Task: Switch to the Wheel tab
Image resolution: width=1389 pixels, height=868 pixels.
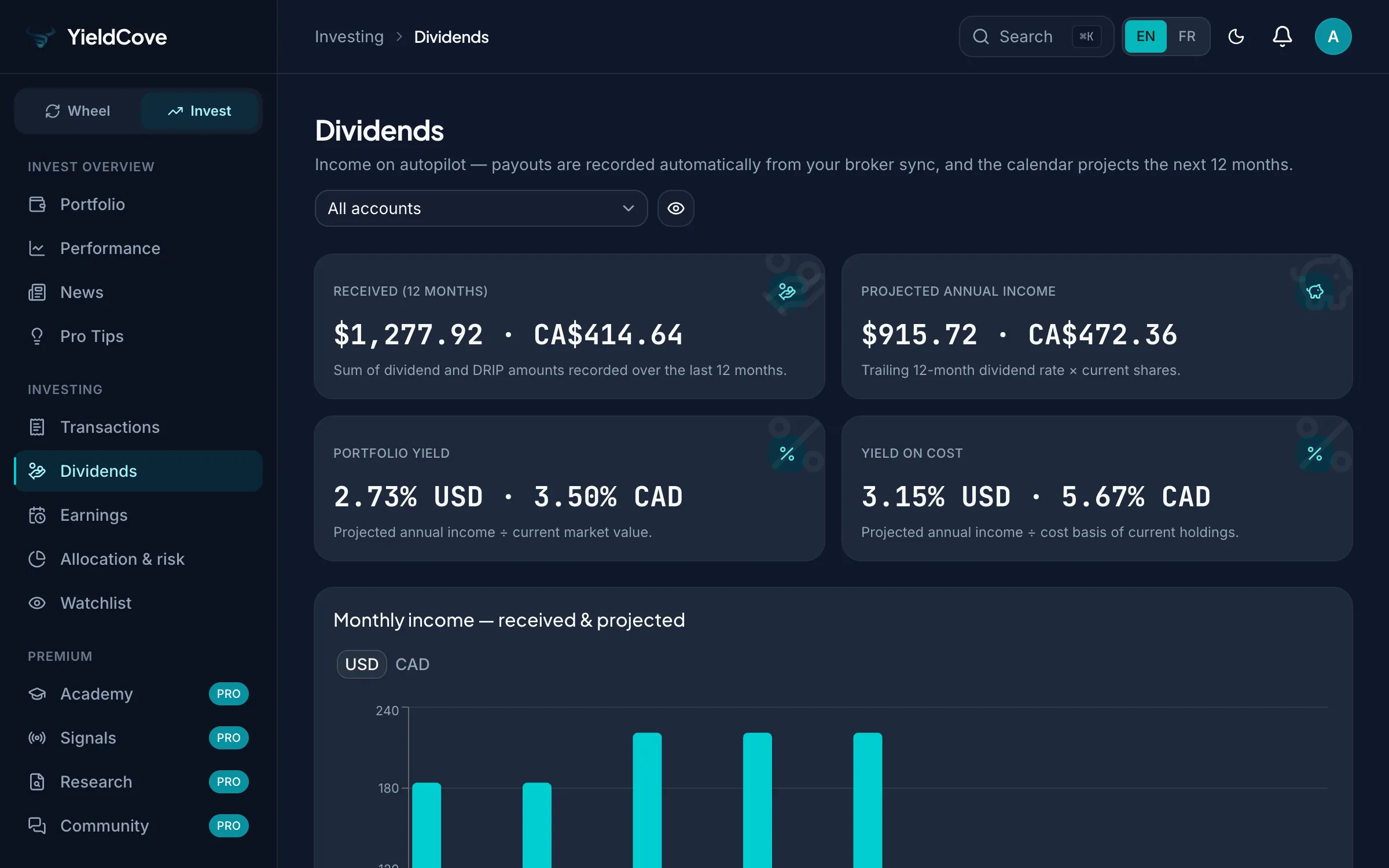Action: tap(78, 111)
